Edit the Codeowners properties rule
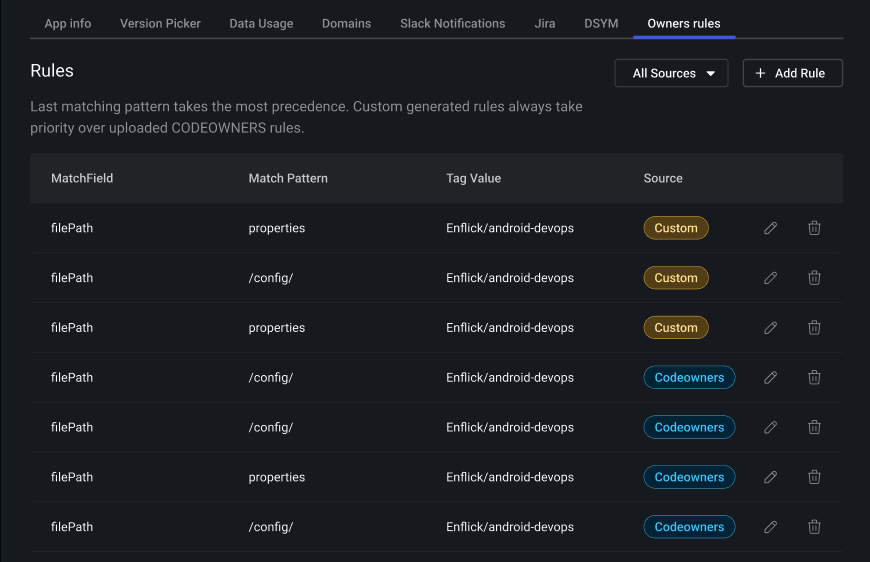 pos(770,477)
